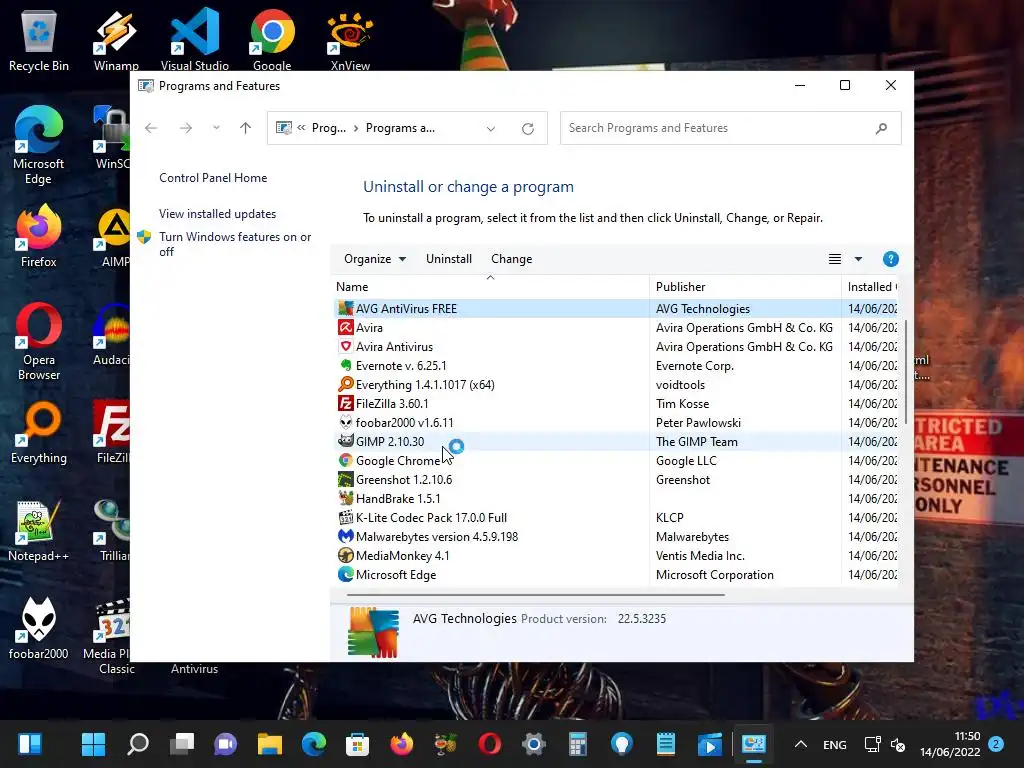Open Opera from the taskbar

pos(490,744)
